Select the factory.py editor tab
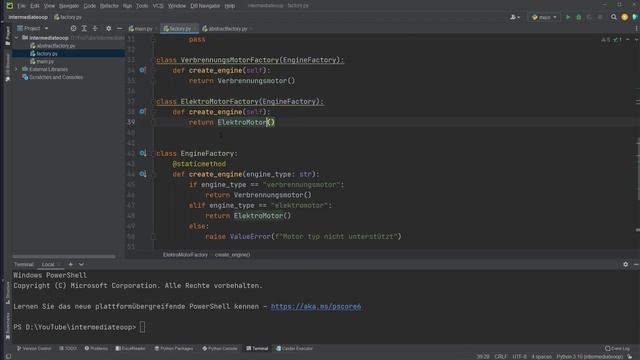This screenshot has height=360, width=640. tap(178, 29)
